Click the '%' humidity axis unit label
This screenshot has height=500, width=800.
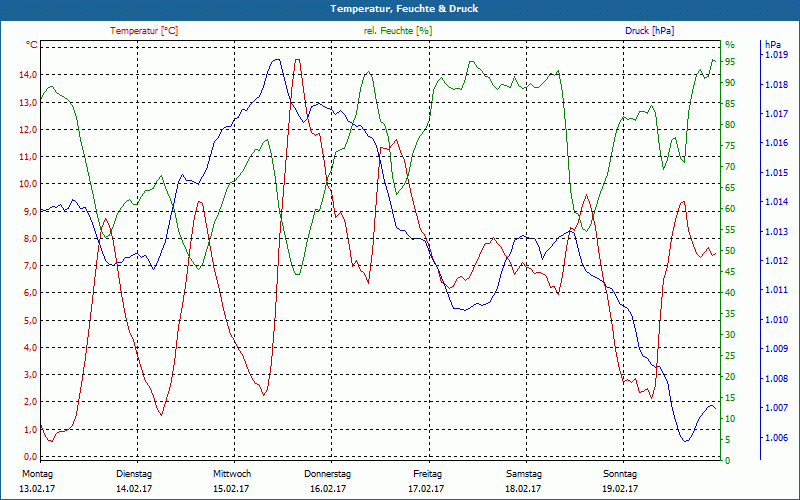click(730, 45)
